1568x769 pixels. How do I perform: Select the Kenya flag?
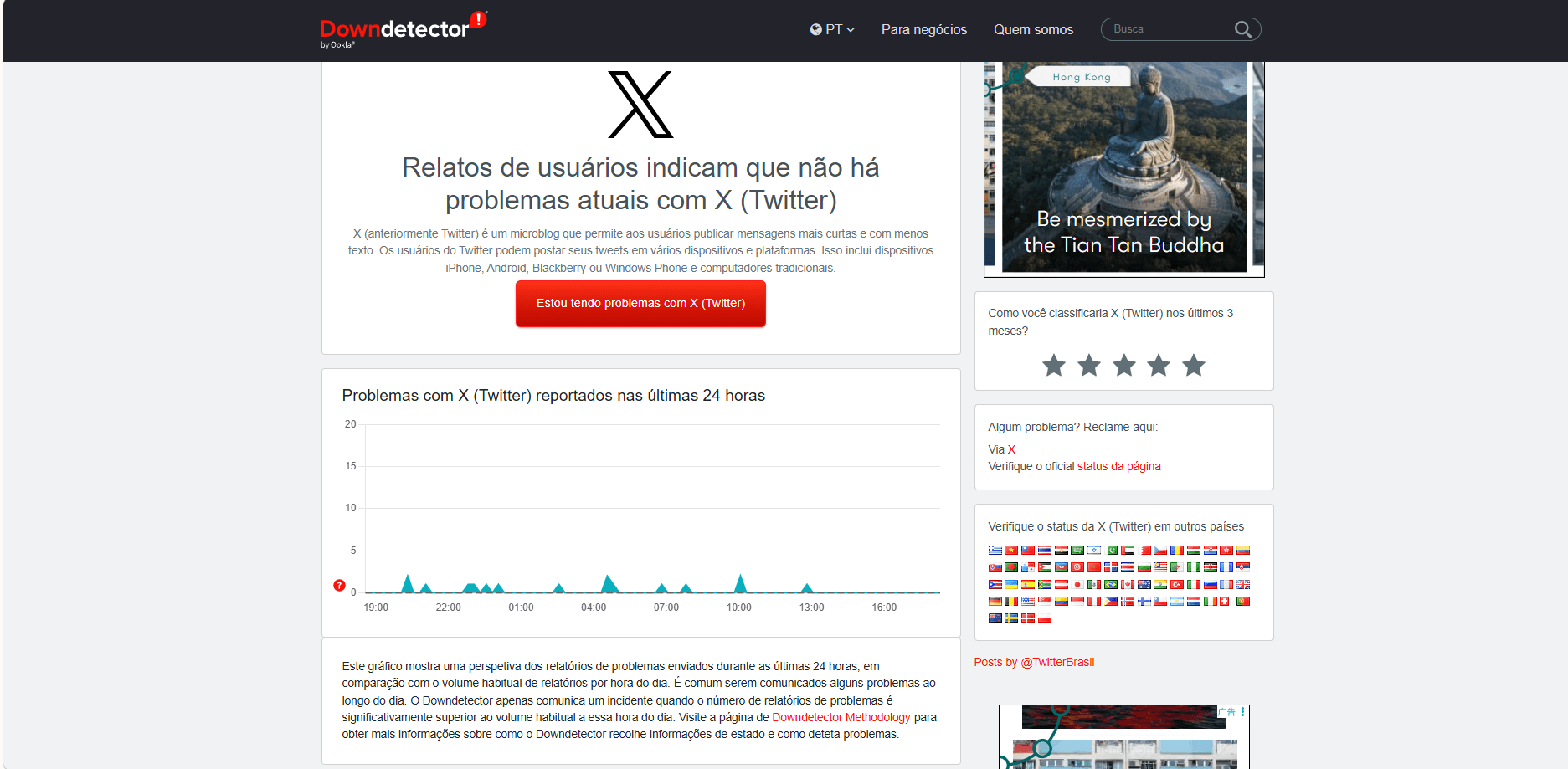pos(1211,567)
